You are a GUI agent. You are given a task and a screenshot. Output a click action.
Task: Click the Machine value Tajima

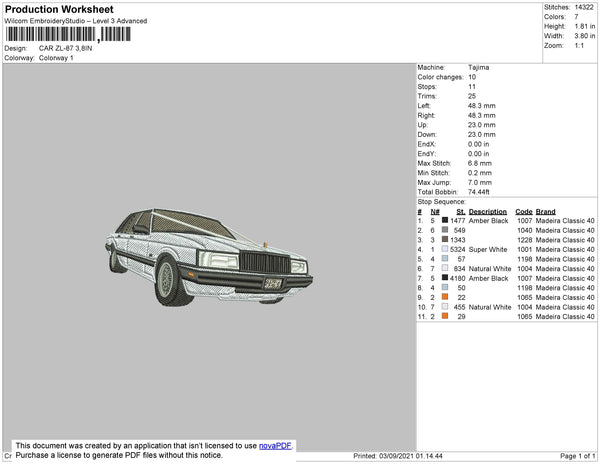tap(478, 67)
